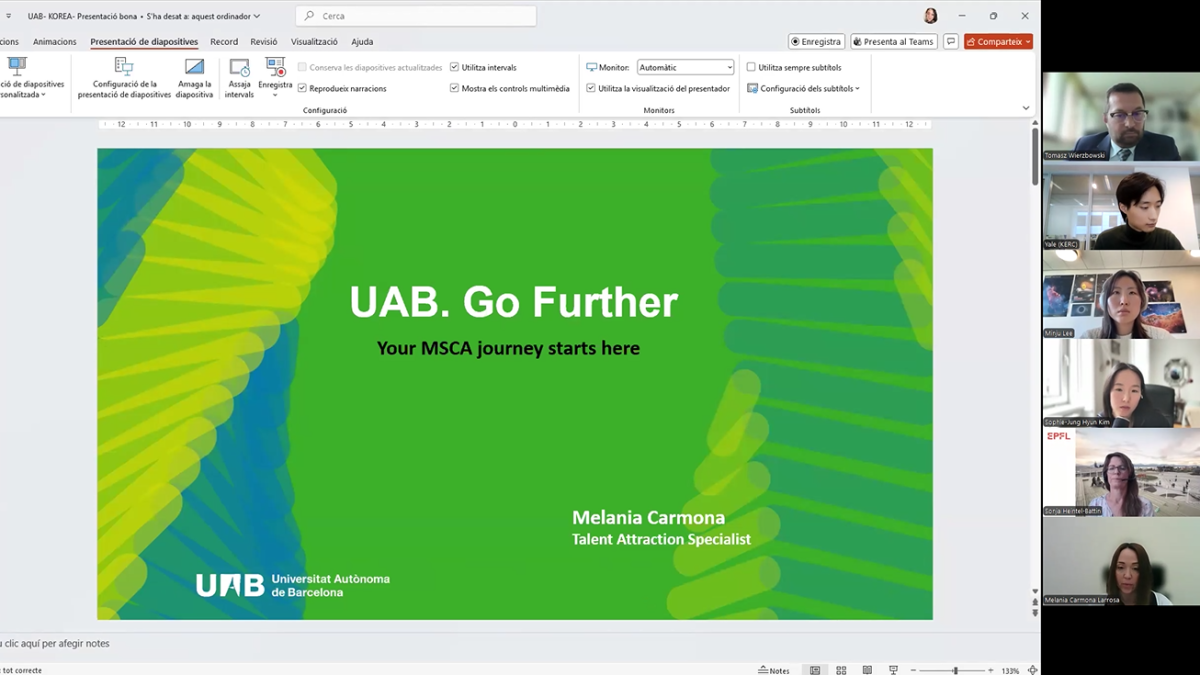Click the 133% zoom level

[x=1010, y=670]
